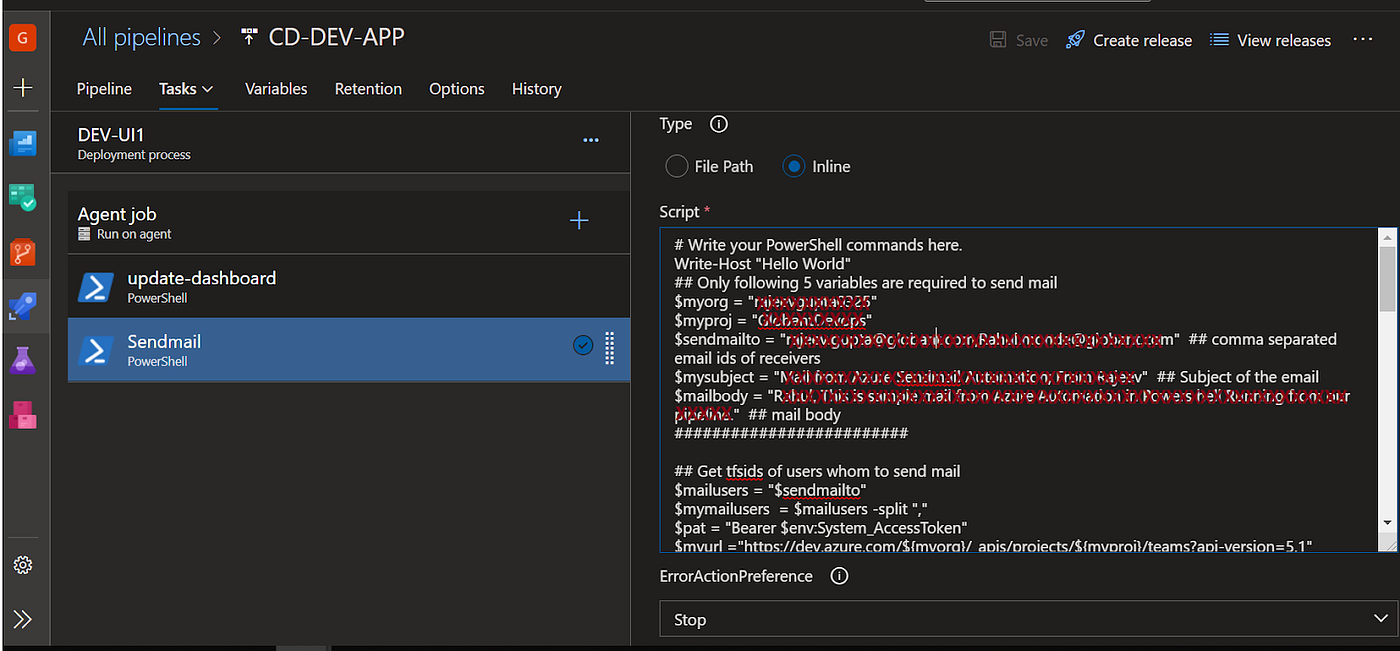
Task: Open the History tab
Action: click(536, 89)
